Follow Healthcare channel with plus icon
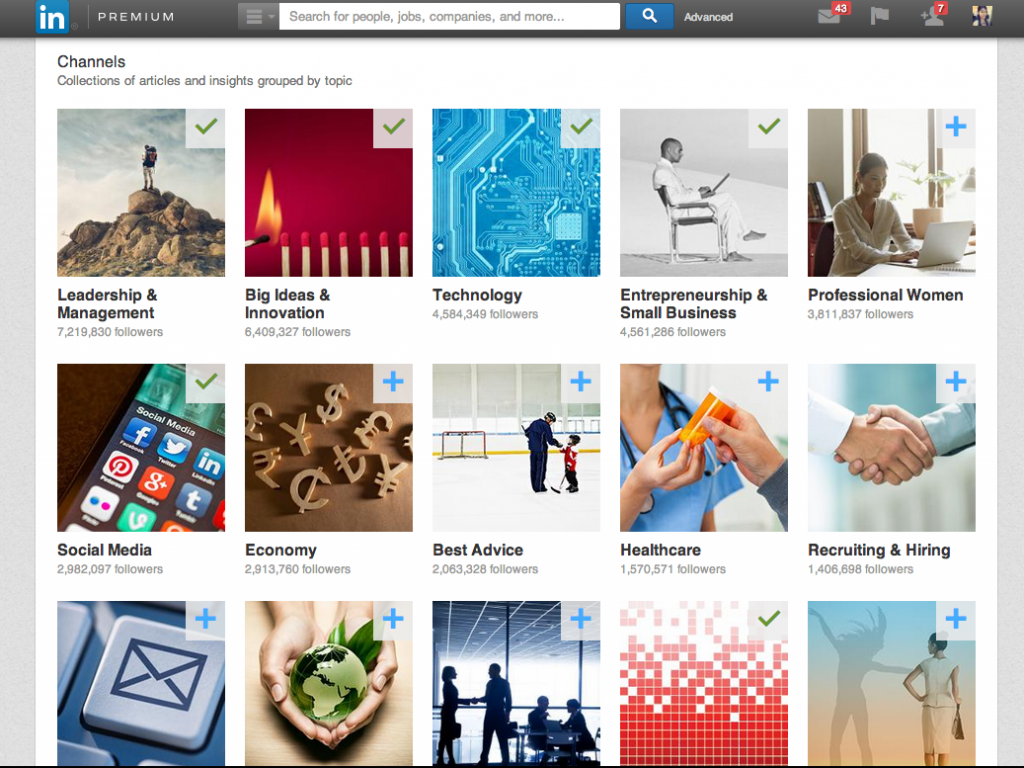Screen dimensions: 1024x768 coord(768,382)
